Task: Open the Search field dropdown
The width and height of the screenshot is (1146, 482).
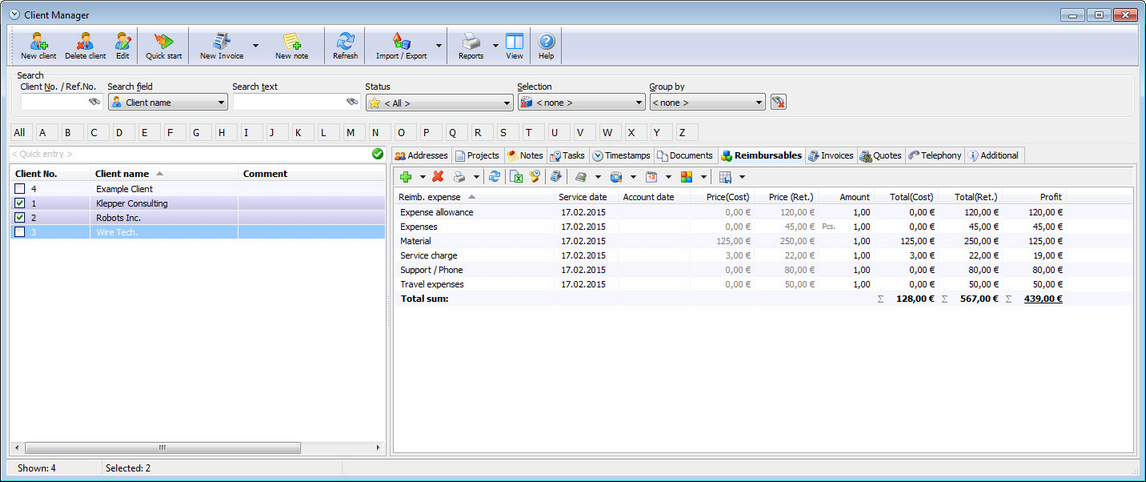Action: (x=168, y=102)
